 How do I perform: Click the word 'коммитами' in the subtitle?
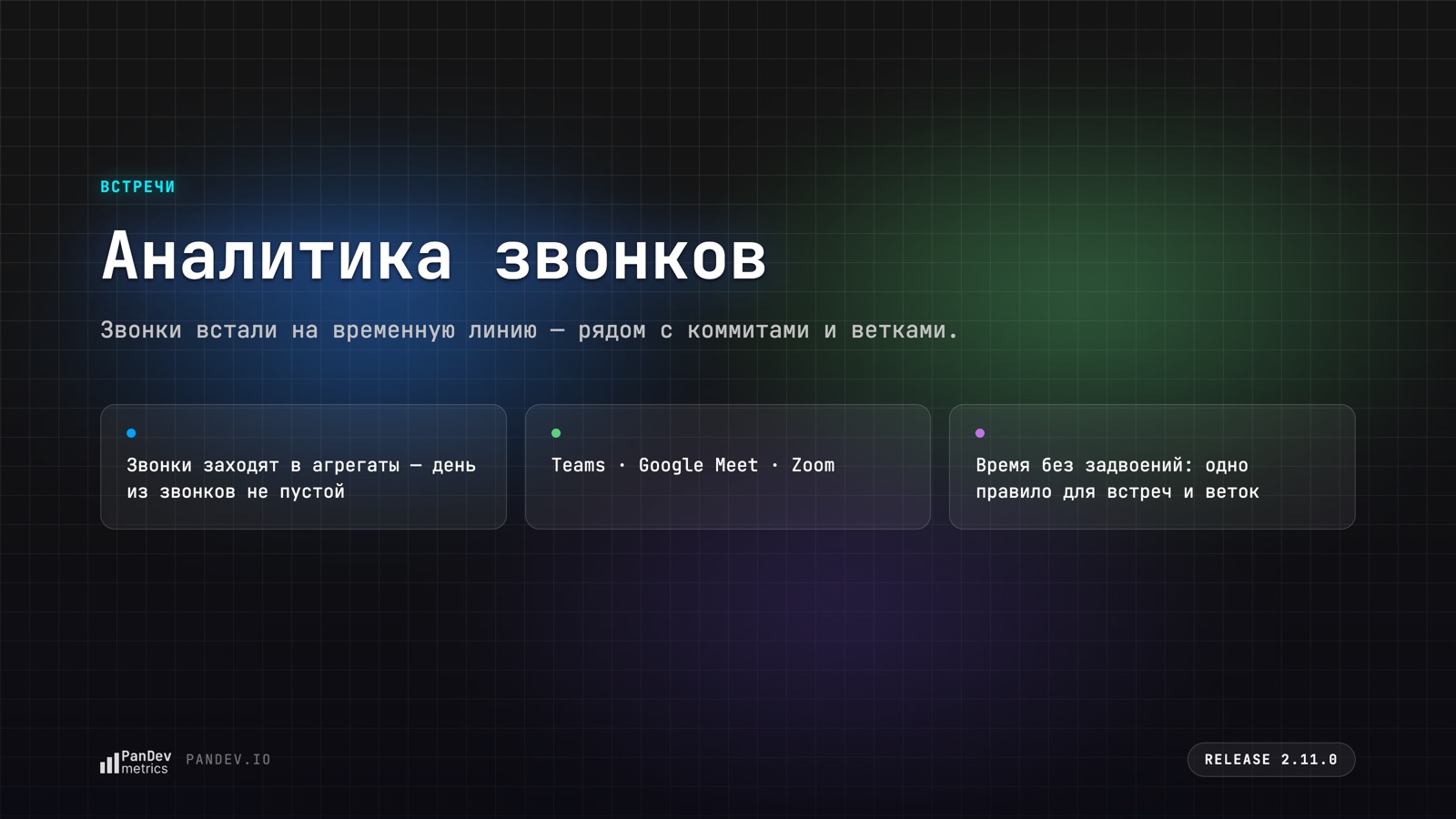pos(748,330)
